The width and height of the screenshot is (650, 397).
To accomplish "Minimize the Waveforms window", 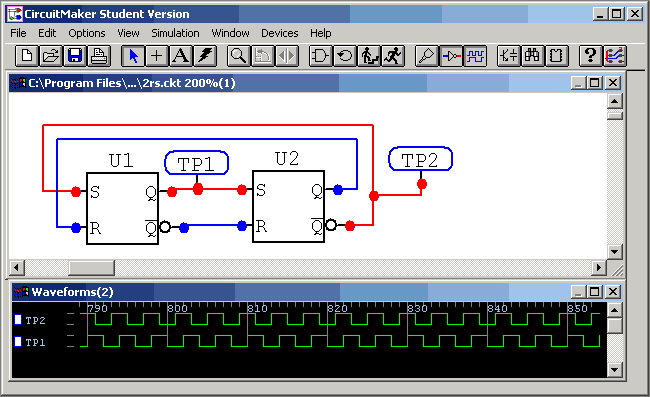I will tap(578, 292).
